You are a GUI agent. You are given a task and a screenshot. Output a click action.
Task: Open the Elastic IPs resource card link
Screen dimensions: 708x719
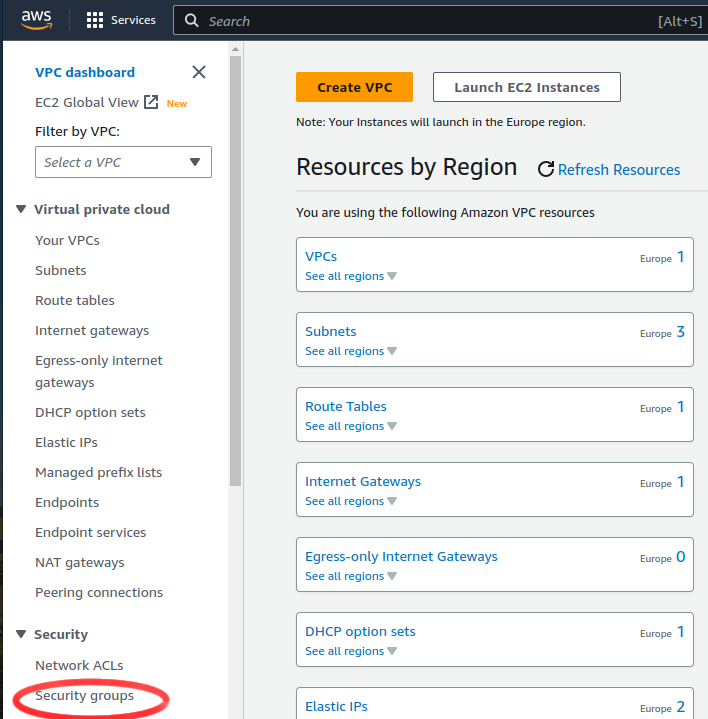337,706
